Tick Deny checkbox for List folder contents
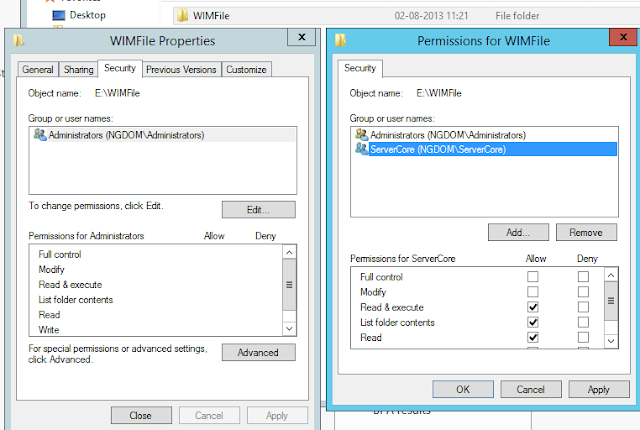The height and width of the screenshot is (430, 640). point(583,322)
